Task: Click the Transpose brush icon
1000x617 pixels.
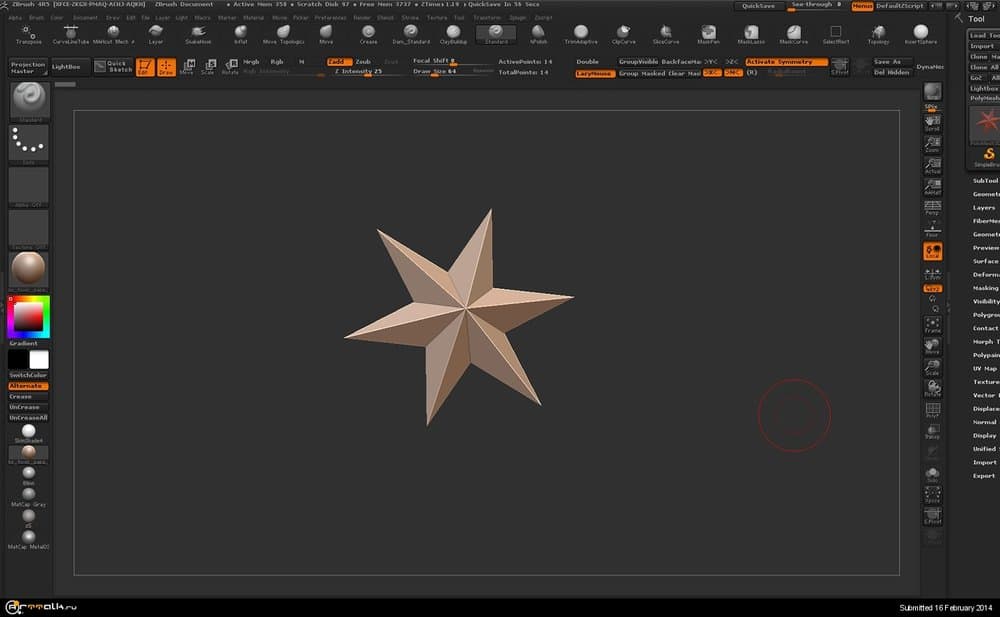Action: (x=28, y=34)
